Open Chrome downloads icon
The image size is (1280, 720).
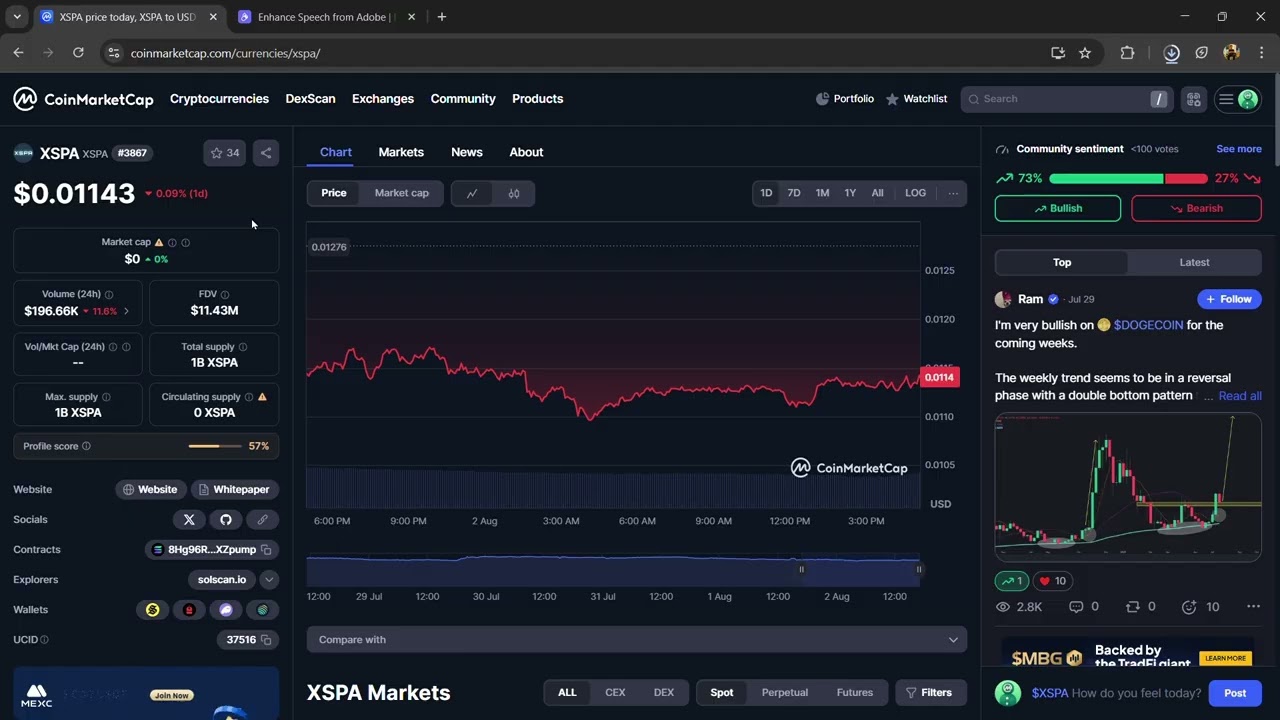pos(1172,53)
